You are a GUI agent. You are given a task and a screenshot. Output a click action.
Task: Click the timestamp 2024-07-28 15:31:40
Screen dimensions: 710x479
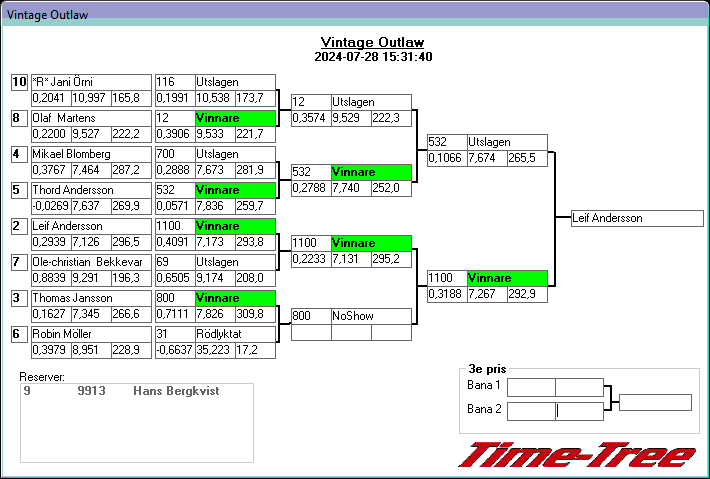[x=373, y=57]
